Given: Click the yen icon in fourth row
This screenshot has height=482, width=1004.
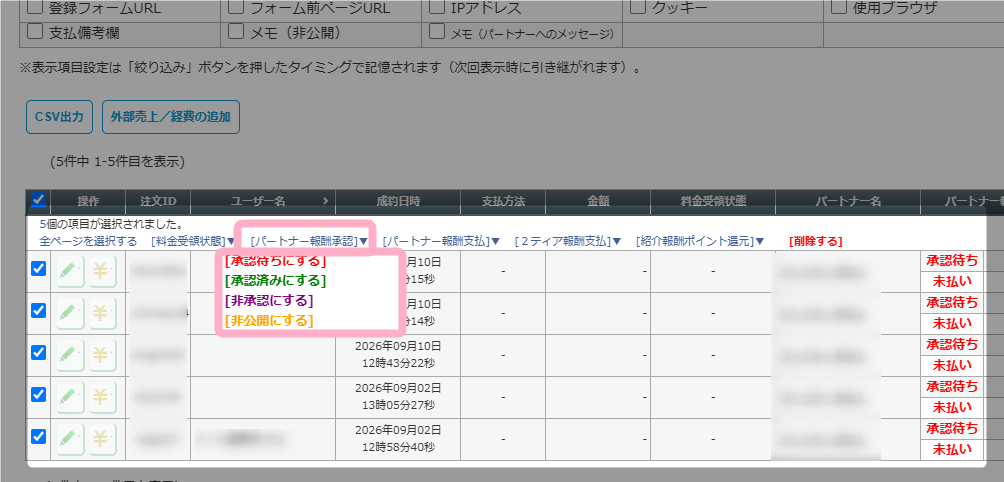Looking at the screenshot, I should (102, 396).
